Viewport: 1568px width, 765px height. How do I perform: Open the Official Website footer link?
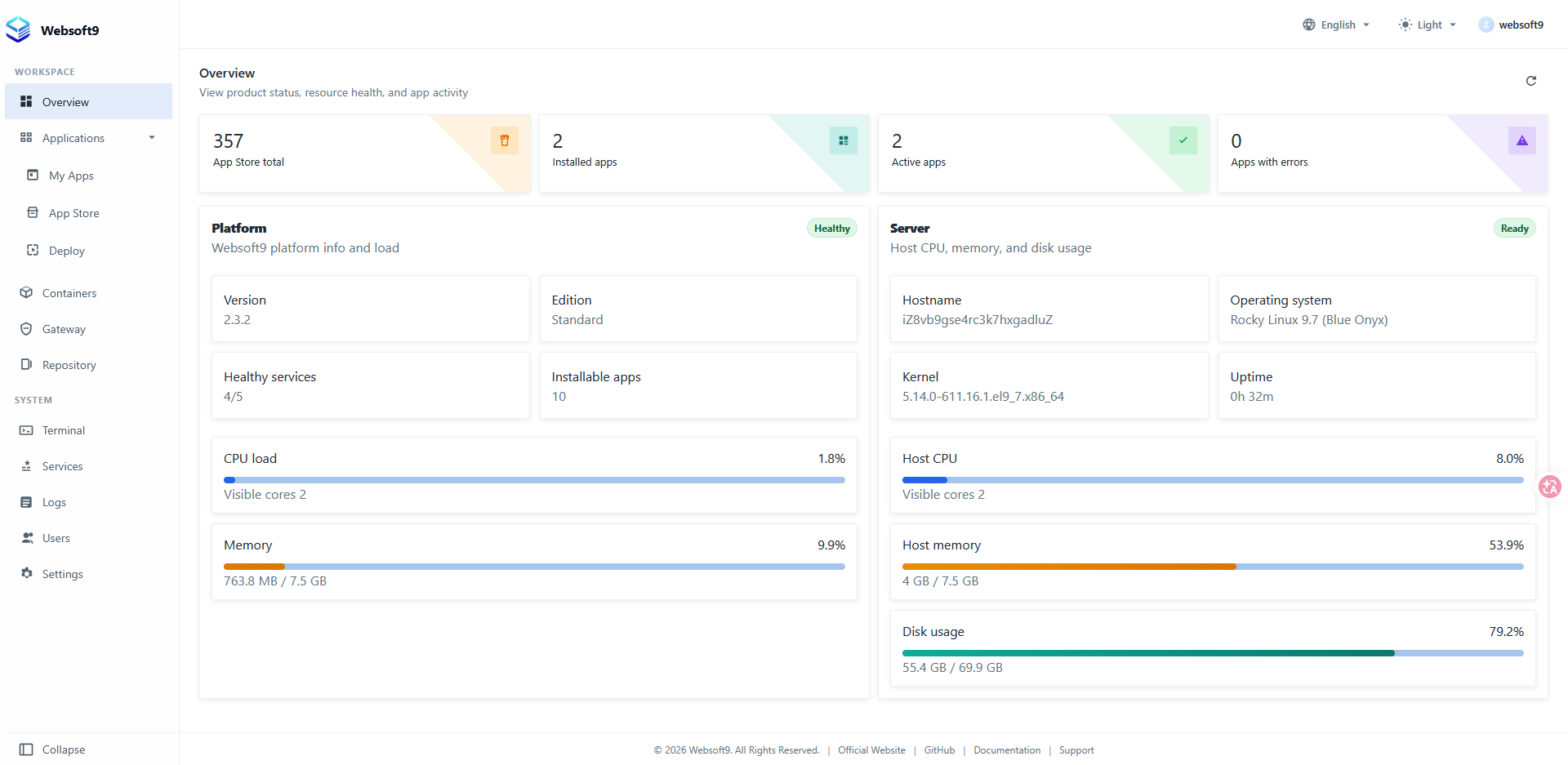coord(871,749)
